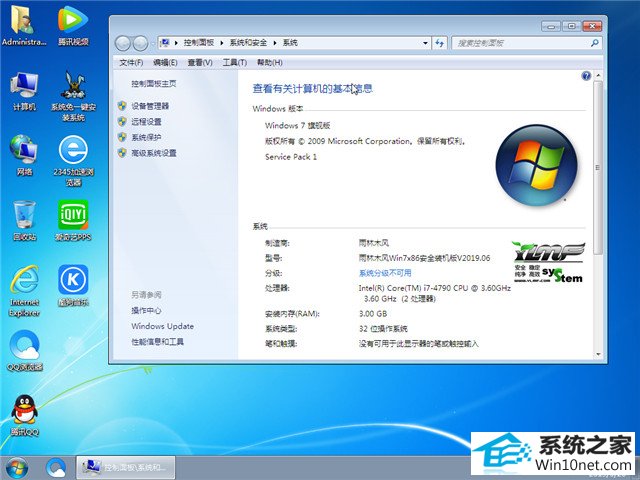The height and width of the screenshot is (480, 640).
Task: Click the vertical scrollbar thumb
Action: (x=598, y=167)
